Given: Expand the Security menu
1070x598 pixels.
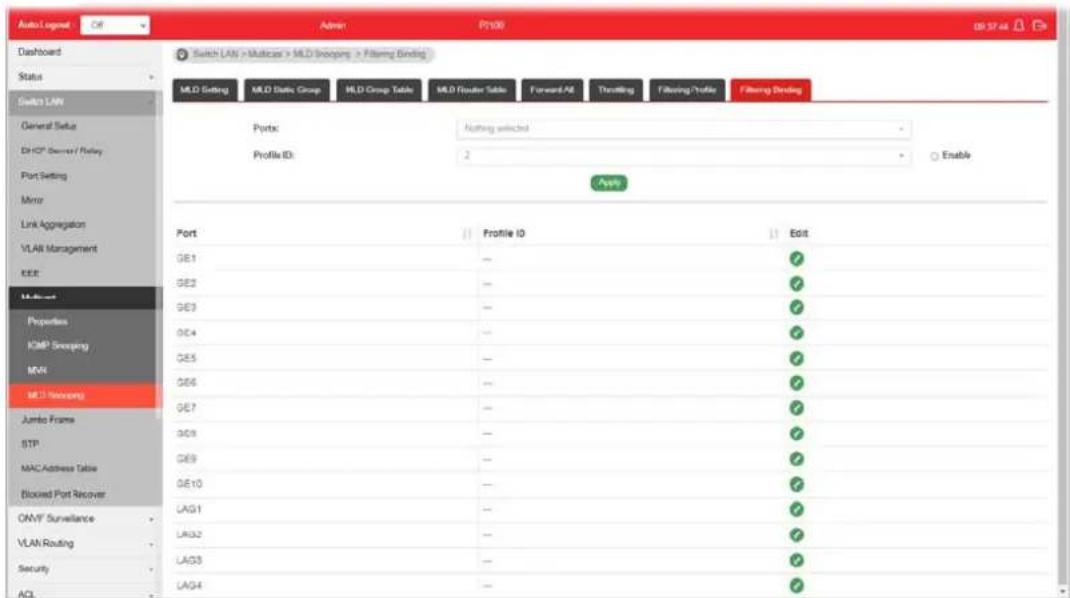Looking at the screenshot, I should coord(85,569).
